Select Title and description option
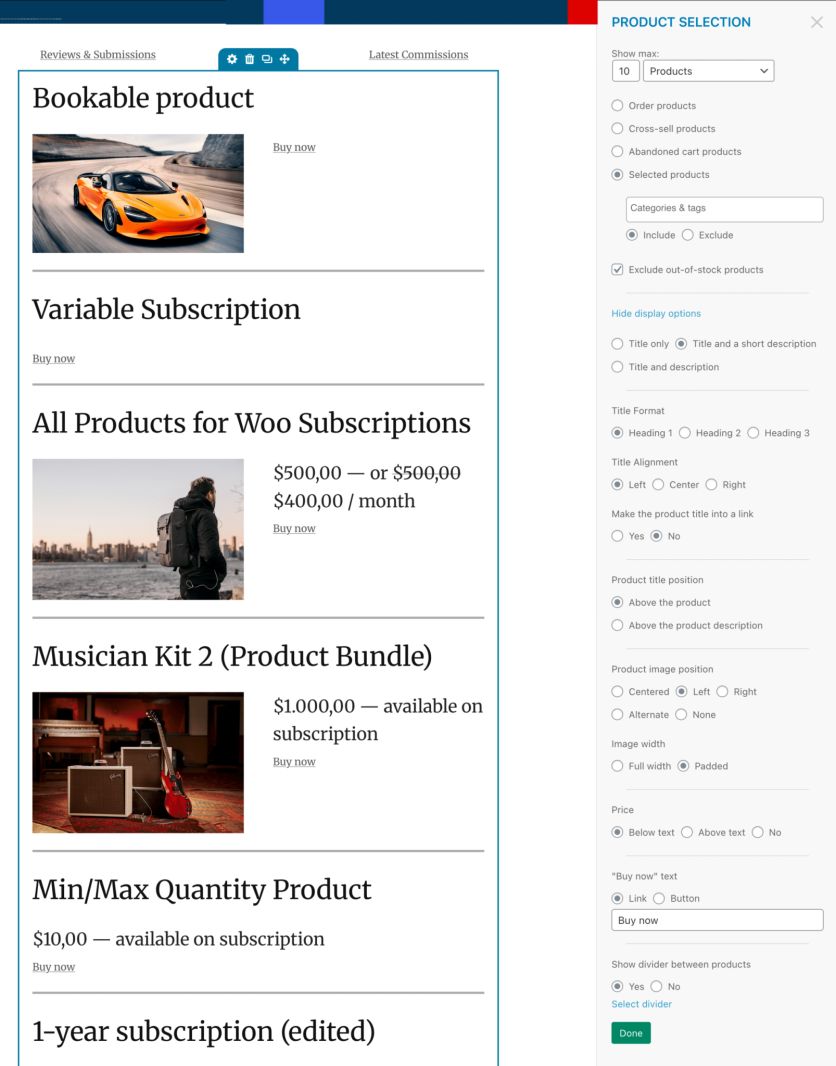 click(617, 367)
